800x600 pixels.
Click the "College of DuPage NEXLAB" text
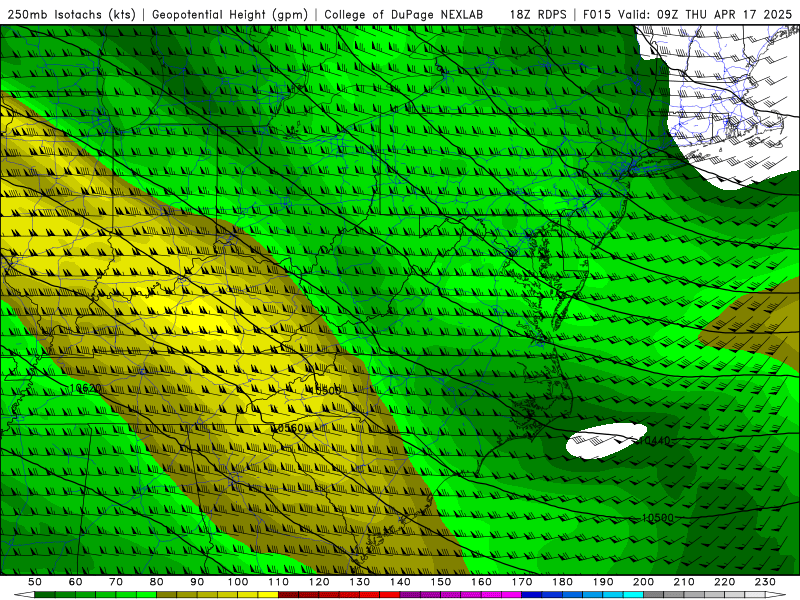(x=404, y=15)
